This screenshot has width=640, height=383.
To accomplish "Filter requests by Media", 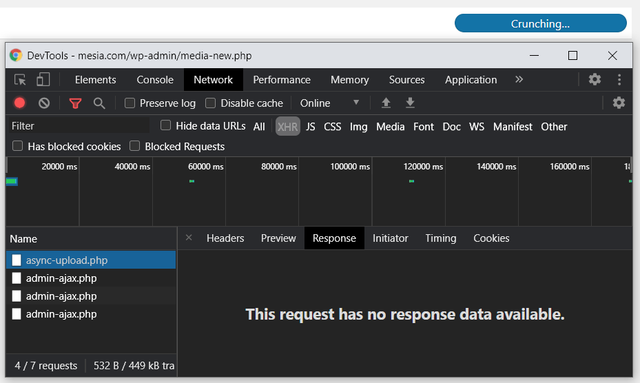I will (x=391, y=127).
